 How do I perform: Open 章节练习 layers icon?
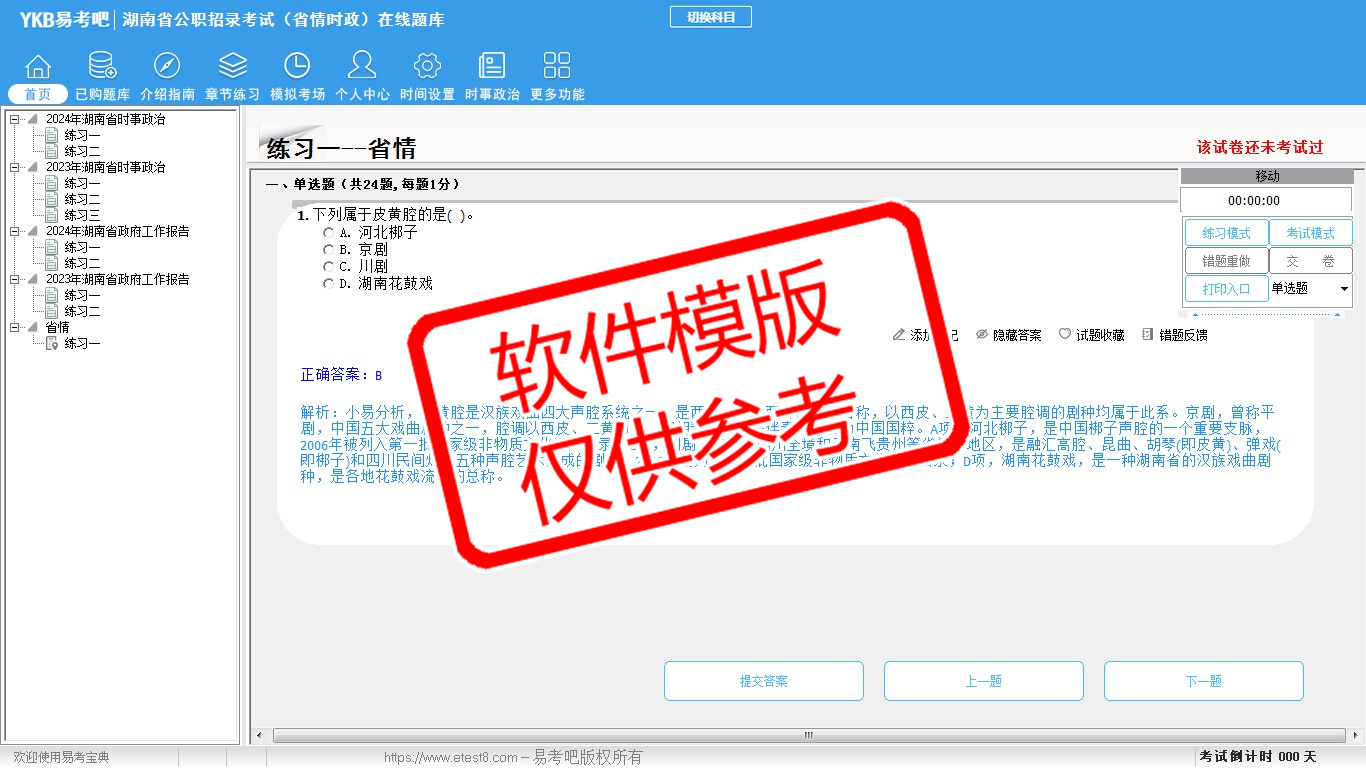232,67
